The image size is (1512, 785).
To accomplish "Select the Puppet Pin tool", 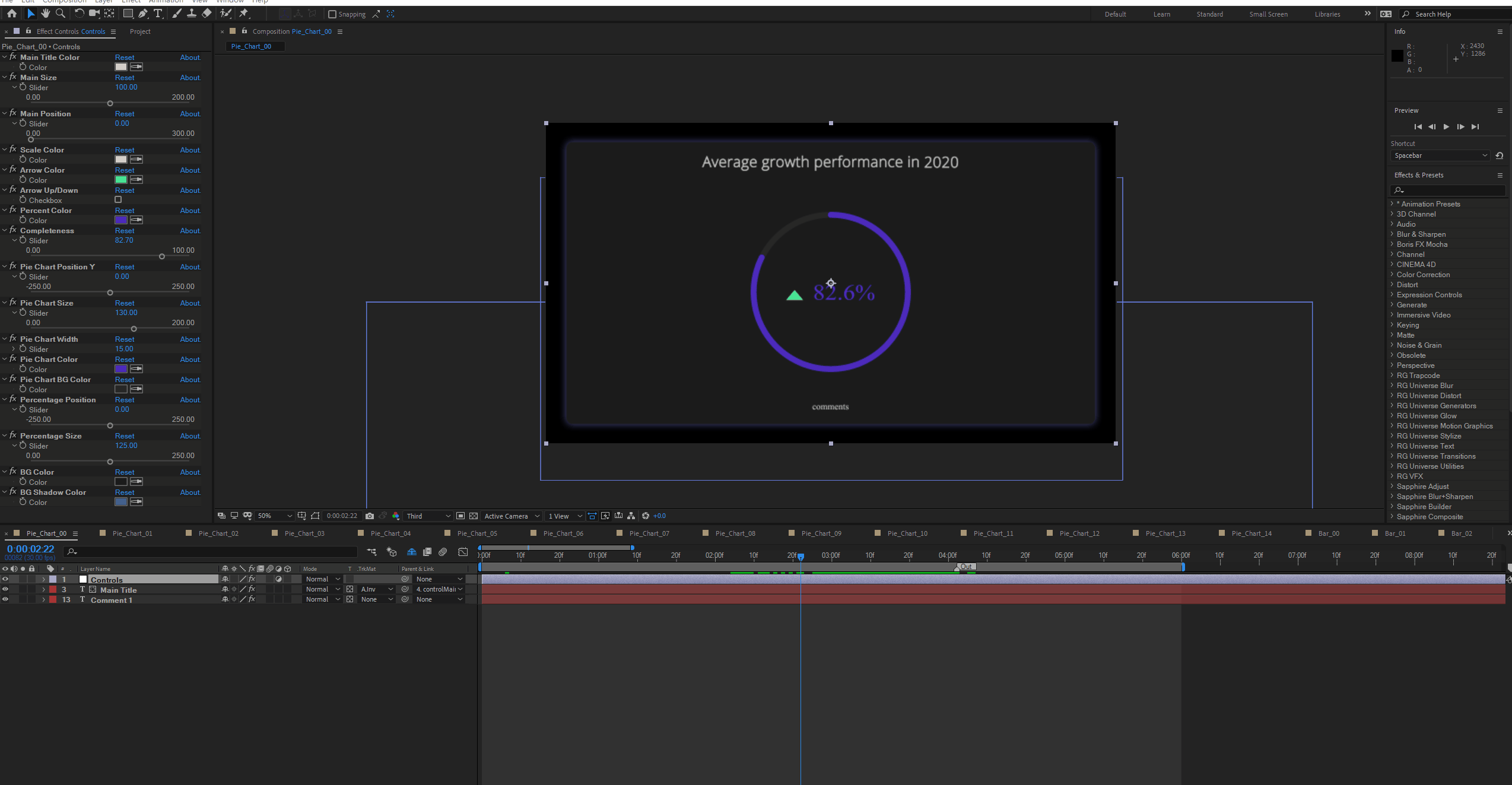I will tap(243, 13).
